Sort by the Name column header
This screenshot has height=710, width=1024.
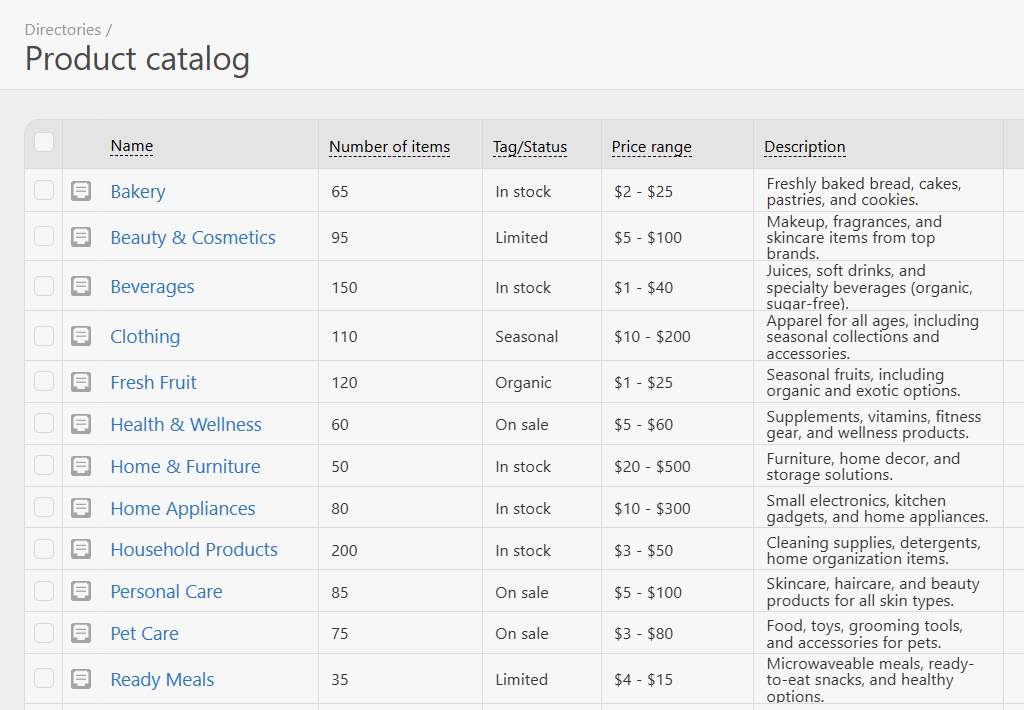coord(131,146)
